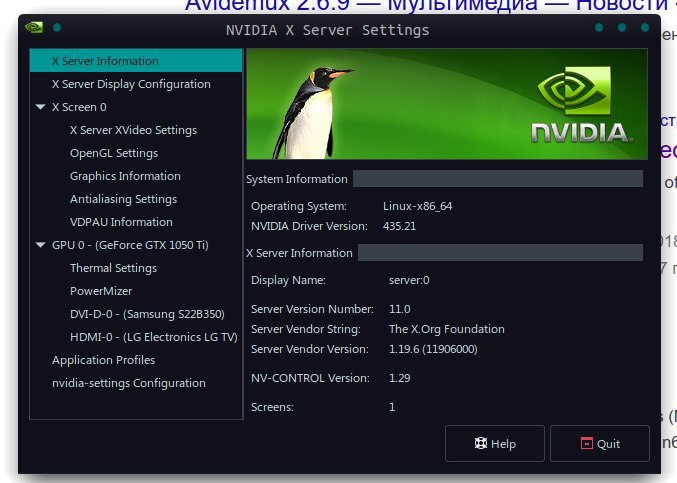The height and width of the screenshot is (483, 677).
Task: Click NV-CONTROL version value 1.29
Action: tap(399, 378)
